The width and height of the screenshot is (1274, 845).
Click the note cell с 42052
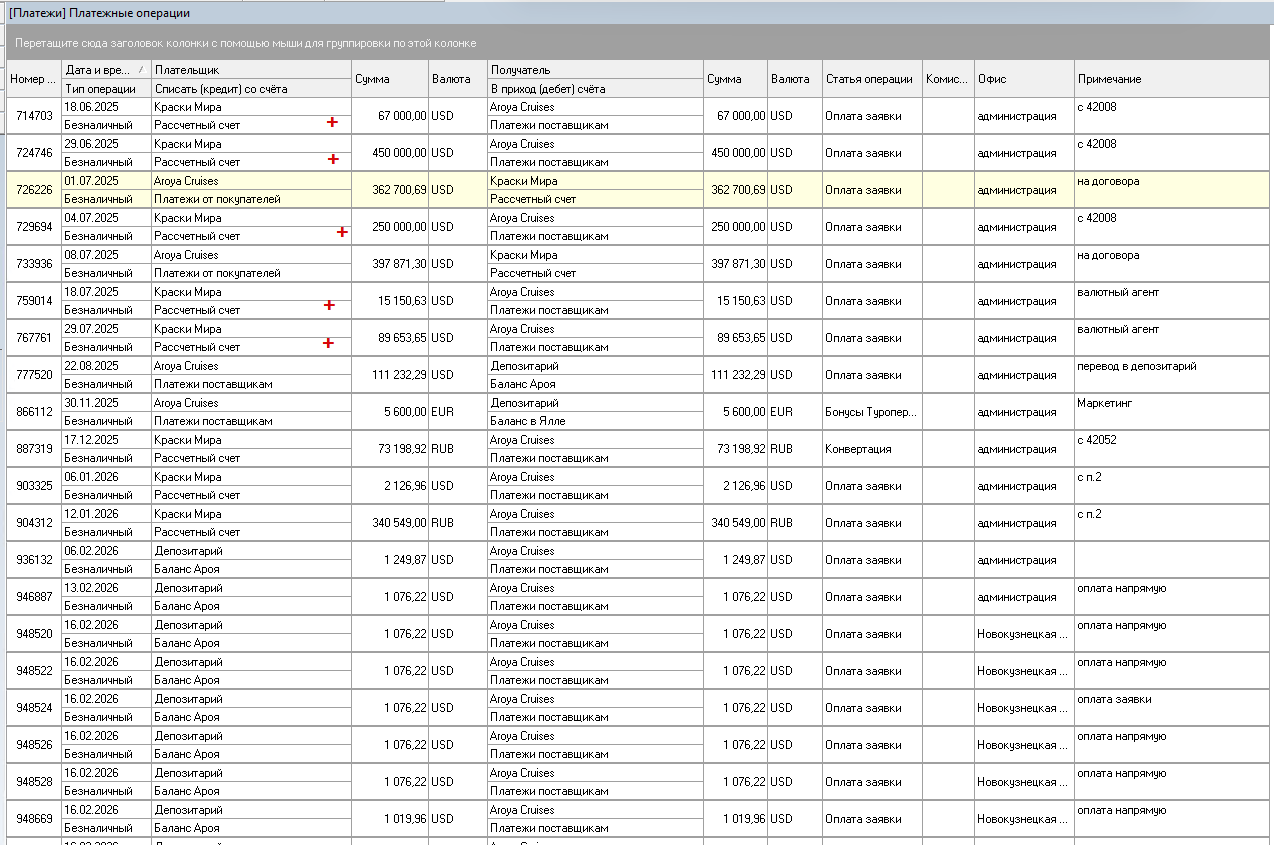point(1173,449)
